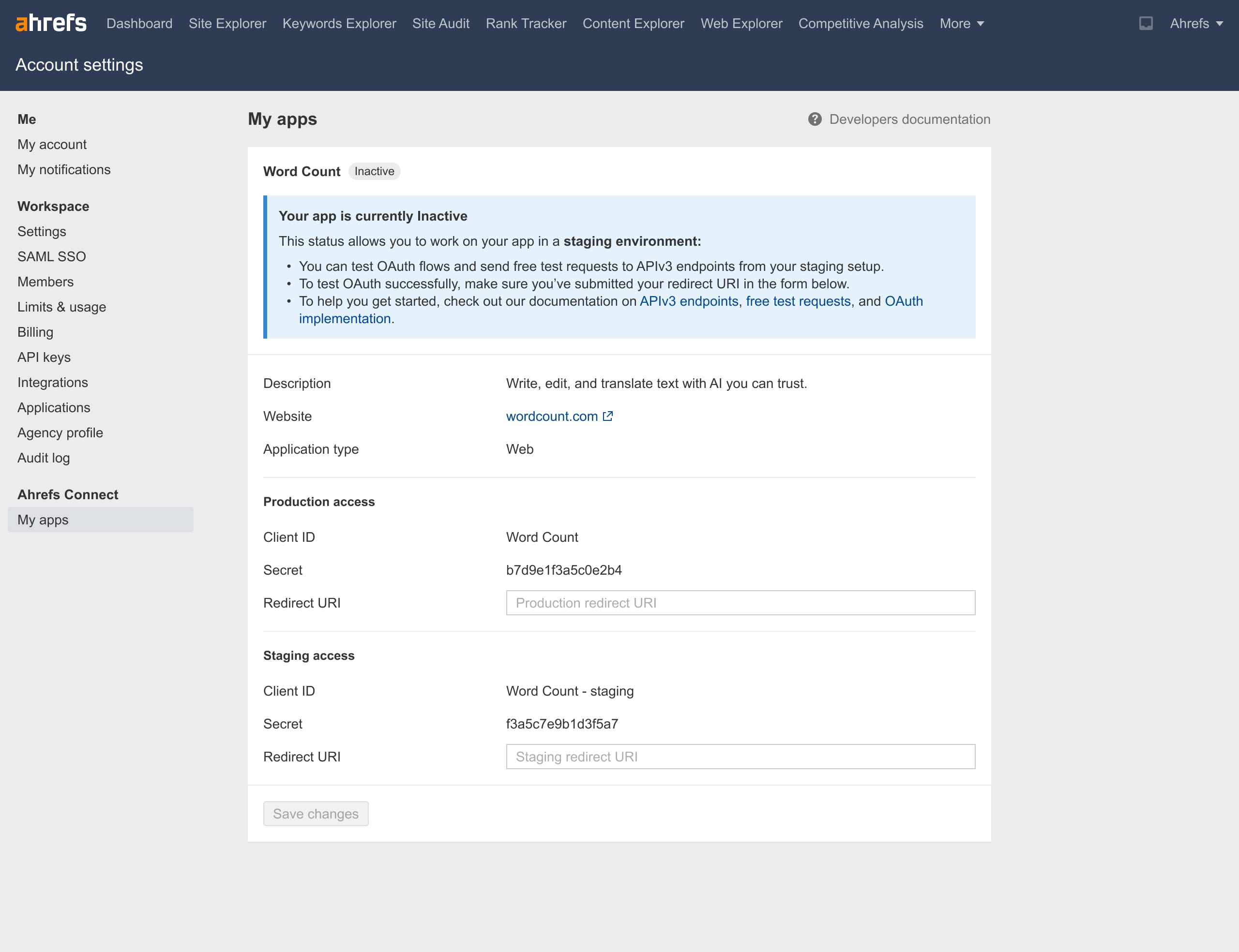Open the Ahrefs account dropdown
Screen dimensions: 1239x952
point(1196,23)
